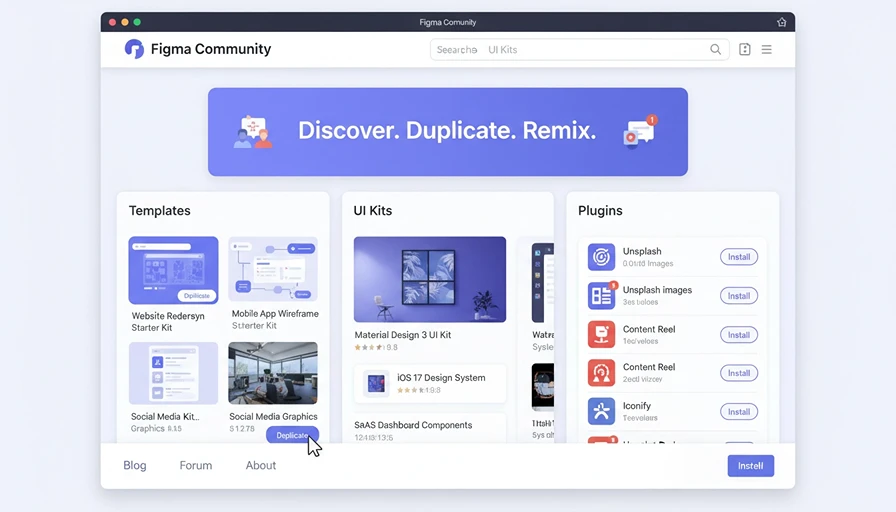This screenshot has height=512, width=896.
Task: Click the first Content Reel plugin icon
Action: pos(601,334)
